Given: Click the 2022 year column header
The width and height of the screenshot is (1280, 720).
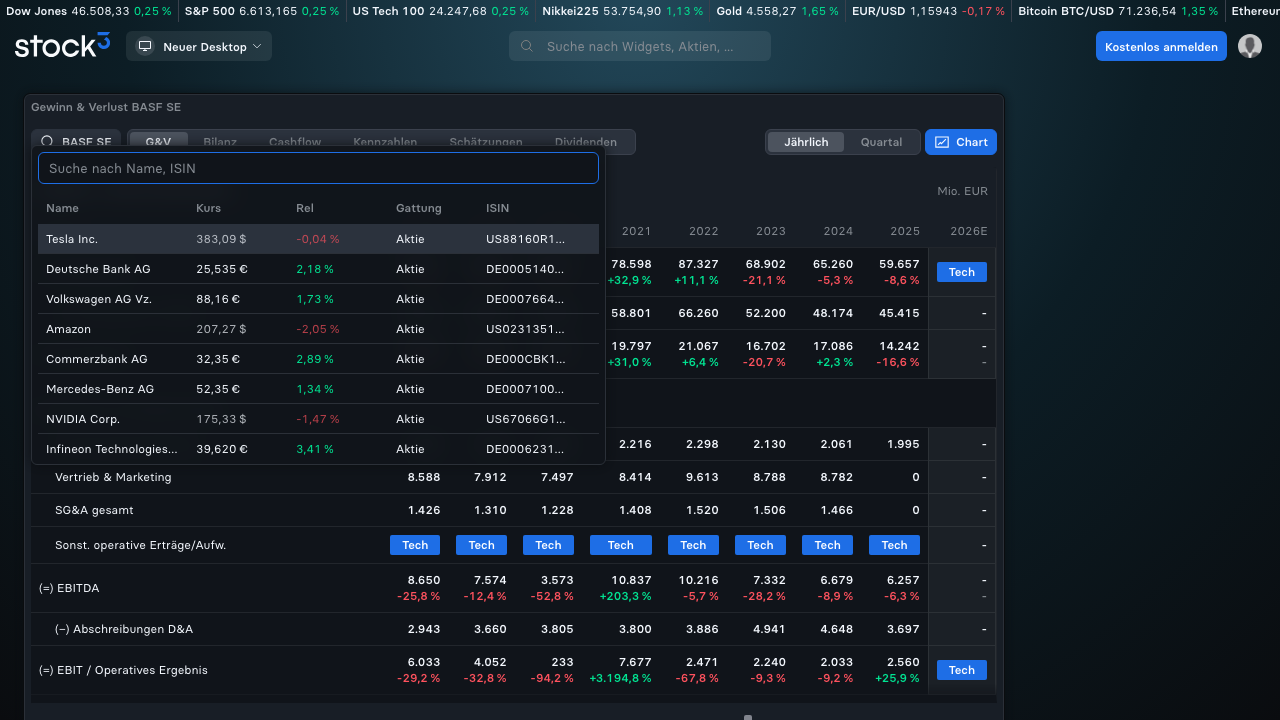Looking at the screenshot, I should tap(703, 231).
